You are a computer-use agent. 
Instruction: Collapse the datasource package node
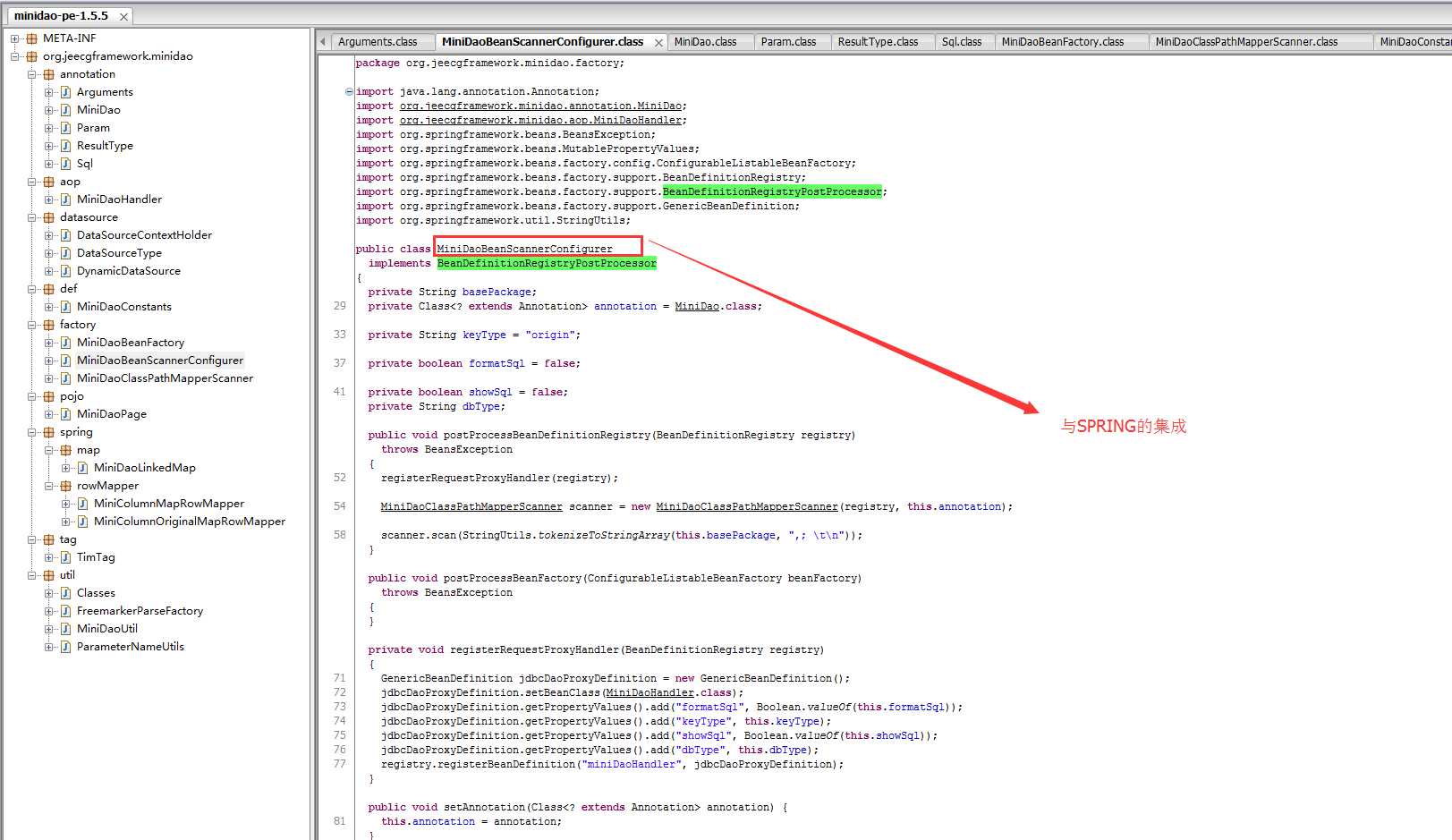[32, 217]
